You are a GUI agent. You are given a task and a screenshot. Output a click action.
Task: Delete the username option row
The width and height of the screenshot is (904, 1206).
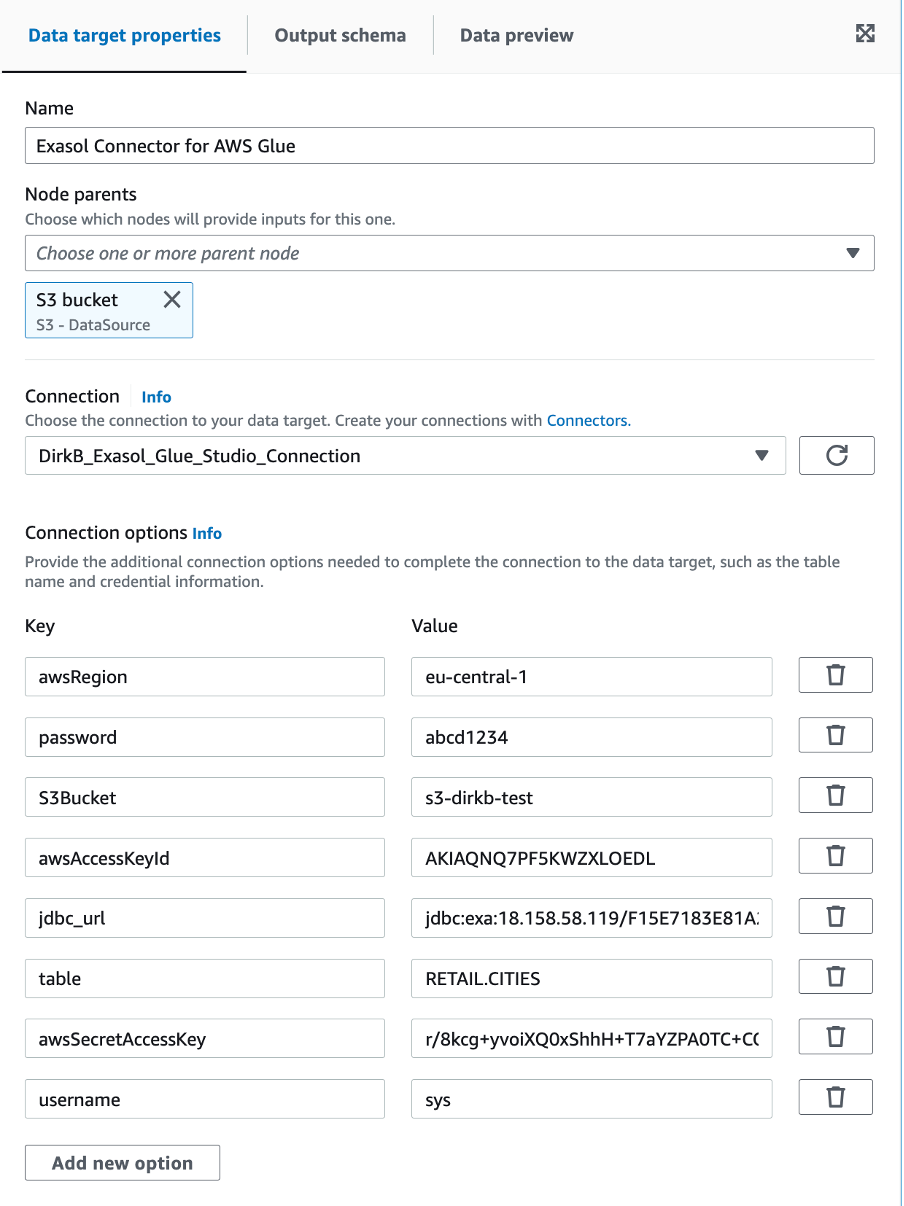pyautogui.click(x=836, y=1098)
